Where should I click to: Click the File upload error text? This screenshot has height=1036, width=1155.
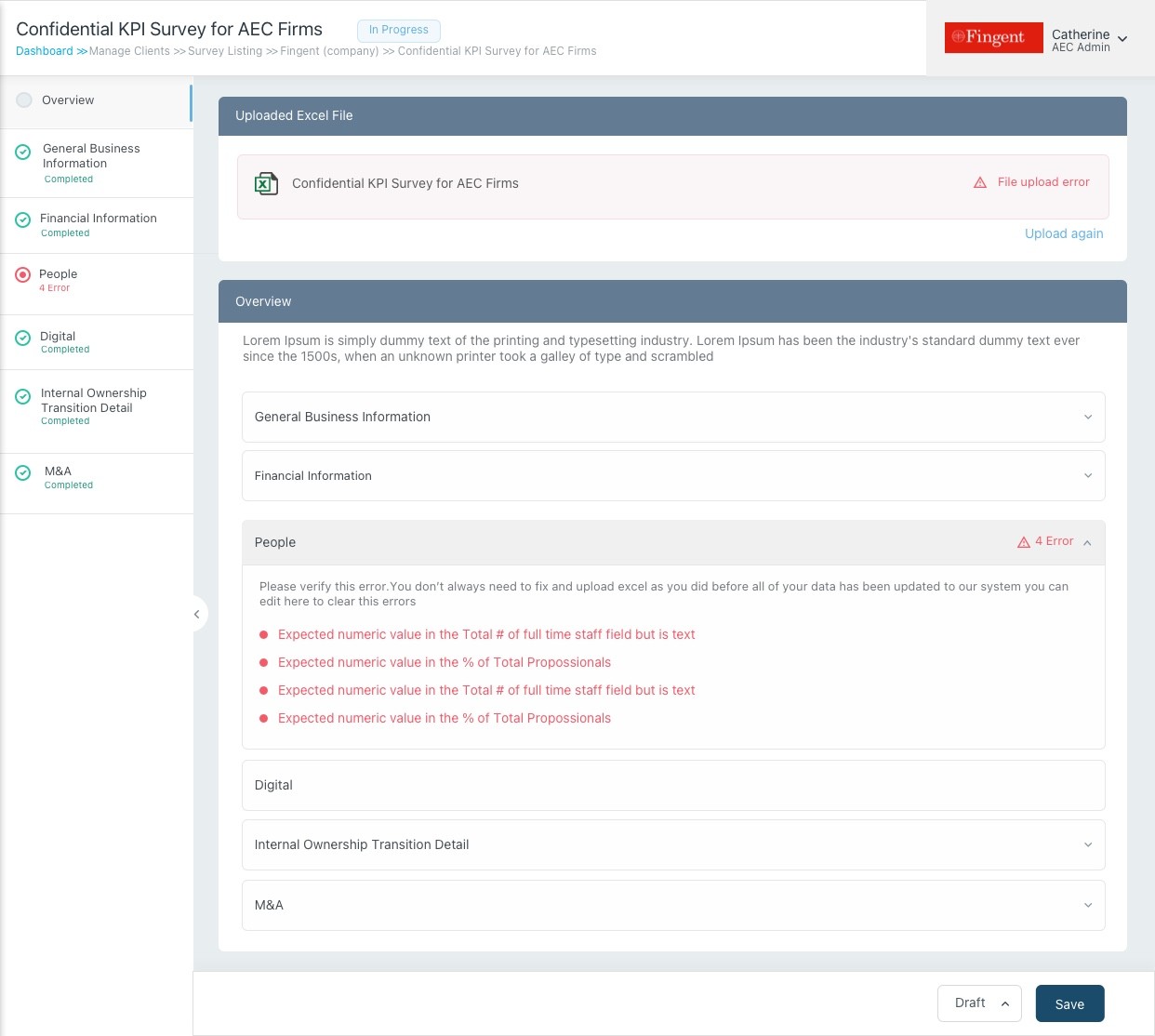click(1043, 182)
